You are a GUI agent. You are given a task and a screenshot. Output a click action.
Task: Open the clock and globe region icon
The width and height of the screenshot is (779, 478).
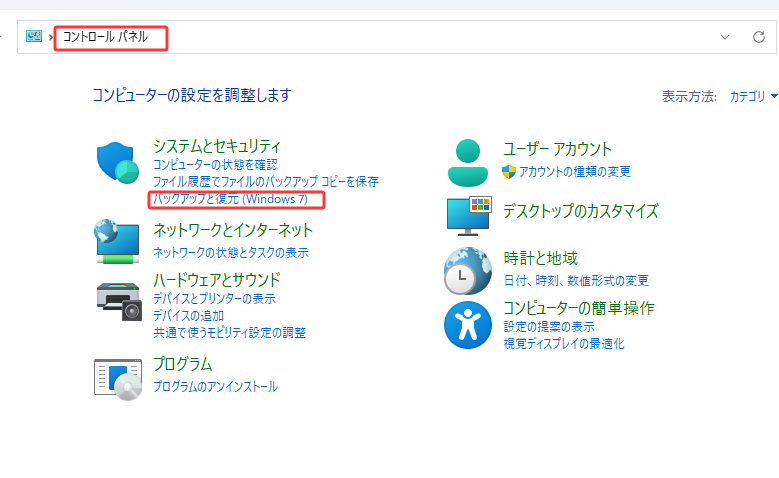(x=467, y=271)
